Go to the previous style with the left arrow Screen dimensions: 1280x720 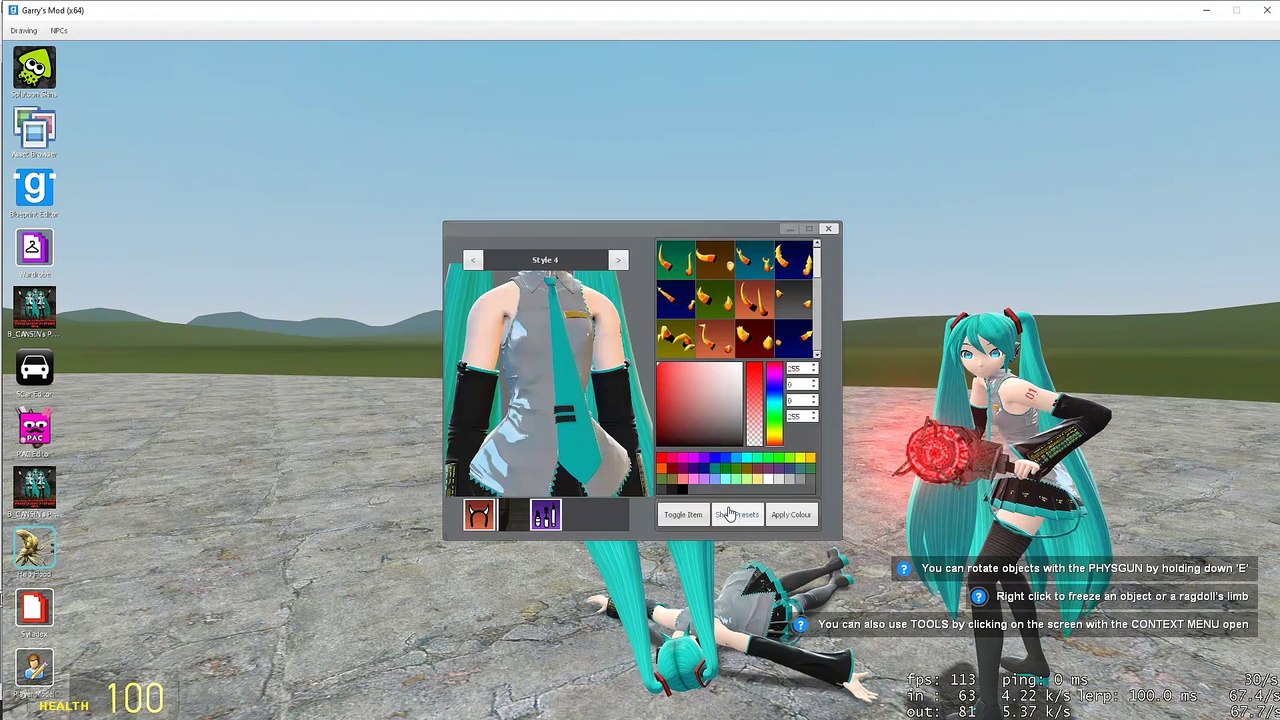tap(473, 260)
